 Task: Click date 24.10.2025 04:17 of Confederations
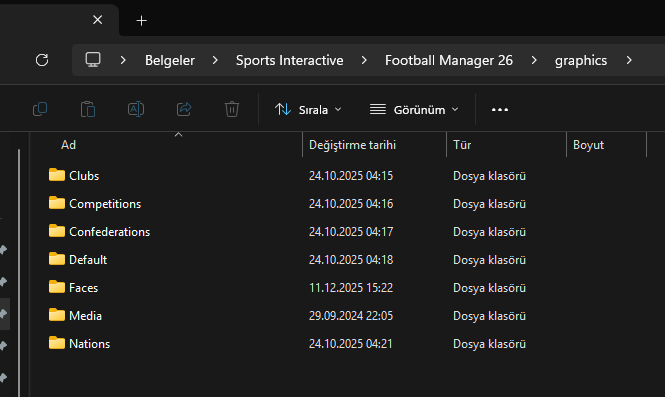(351, 232)
